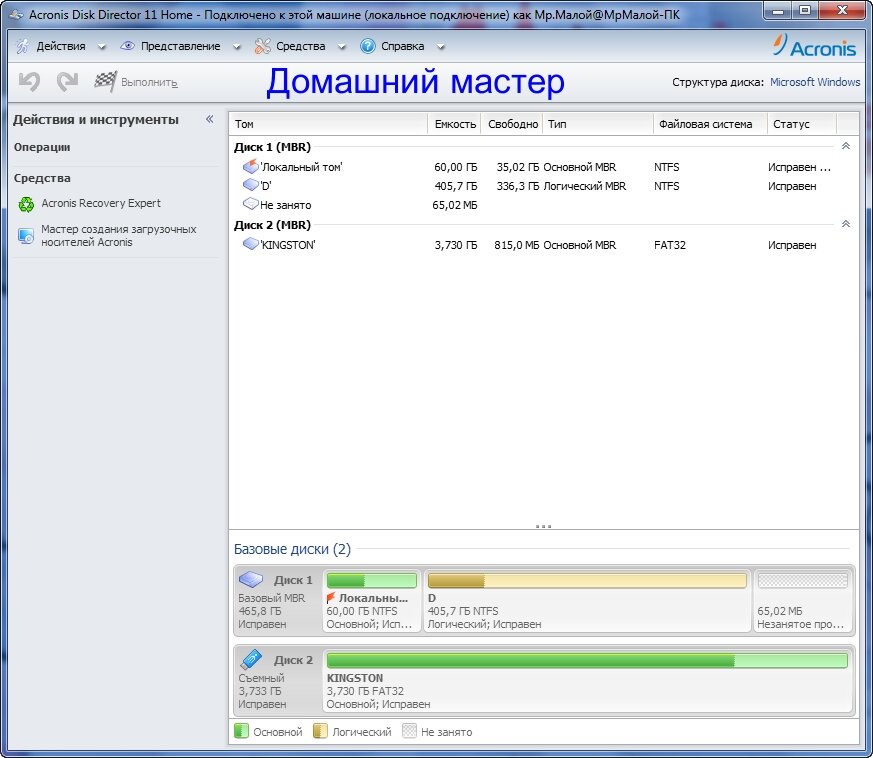The image size is (873, 758).
Task: Click the Выполнить button label
Action: (149, 82)
